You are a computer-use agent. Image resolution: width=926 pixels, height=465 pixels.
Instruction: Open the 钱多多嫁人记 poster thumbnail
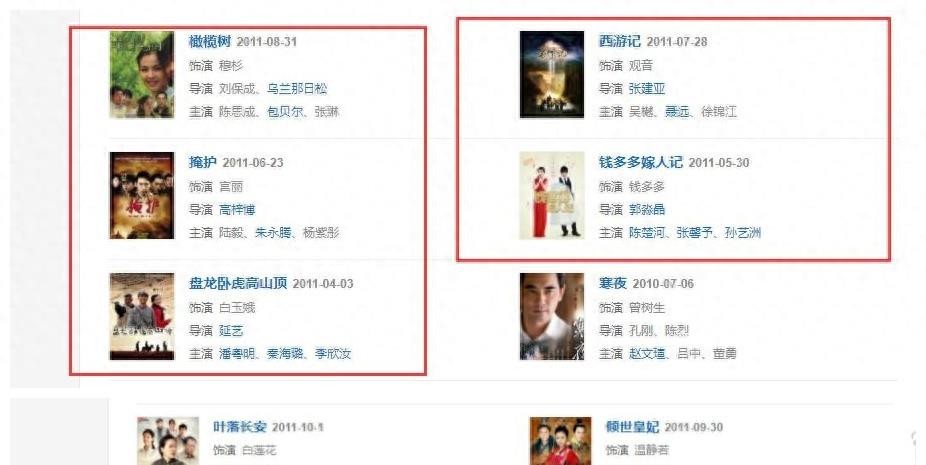pyautogui.click(x=552, y=196)
